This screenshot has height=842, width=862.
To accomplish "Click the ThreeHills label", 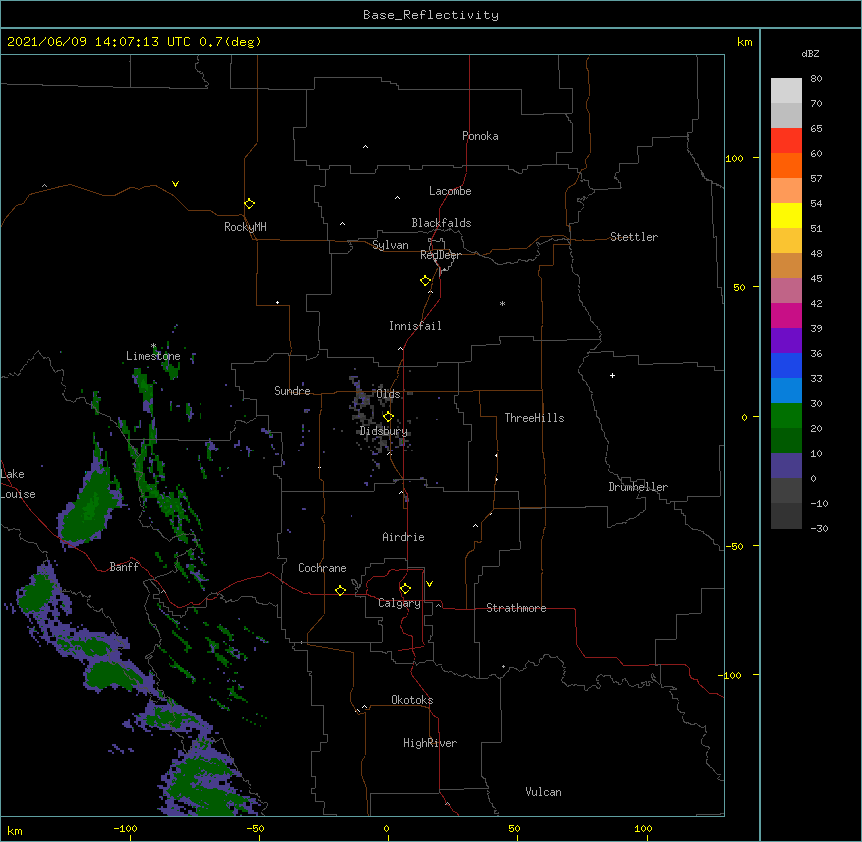I will click(x=534, y=418).
